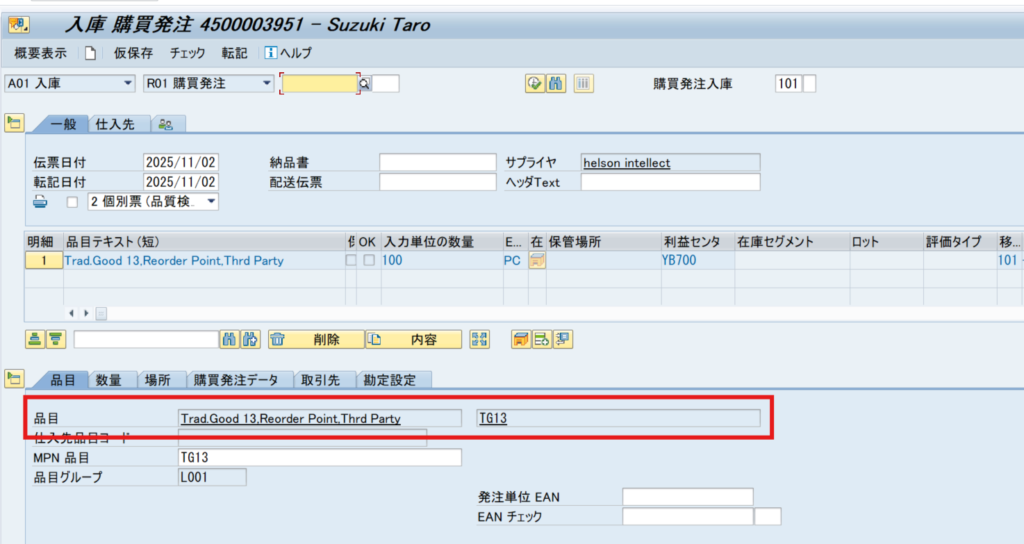Image resolution: width=1024 pixels, height=544 pixels.
Task: Switch to the 数量 tab
Action: 108,380
